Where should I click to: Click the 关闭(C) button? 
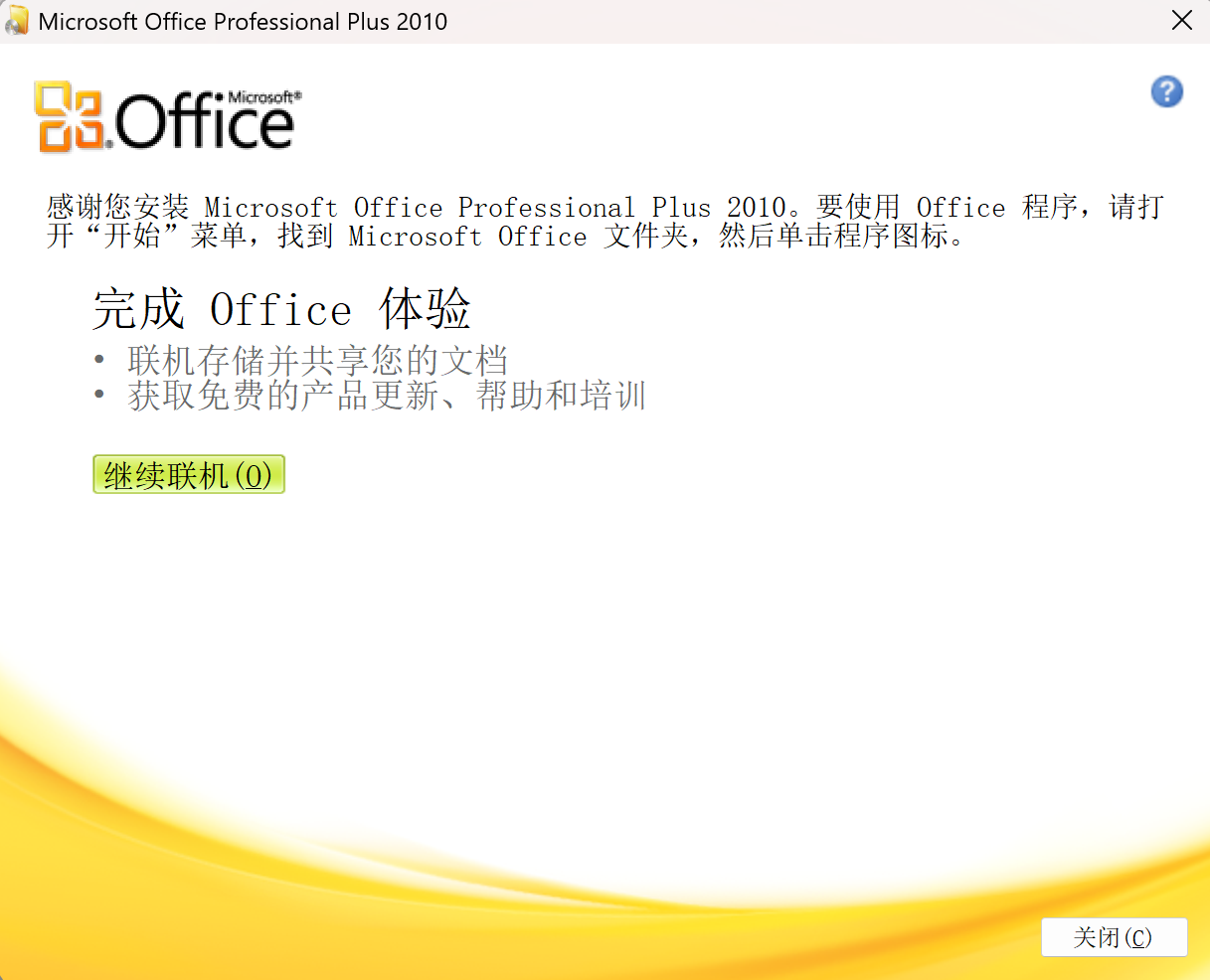pyautogui.click(x=1114, y=937)
